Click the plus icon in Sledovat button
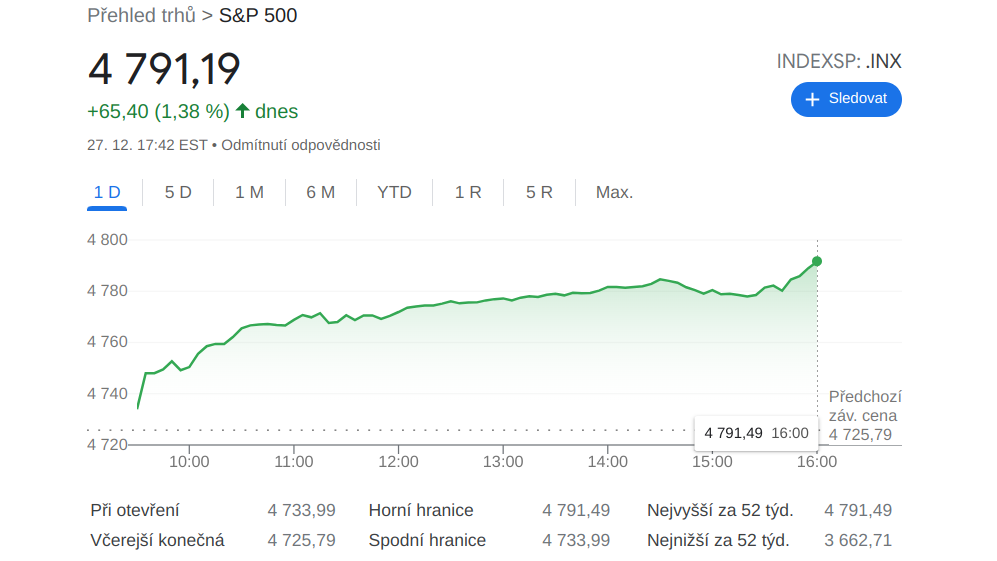 click(x=812, y=99)
